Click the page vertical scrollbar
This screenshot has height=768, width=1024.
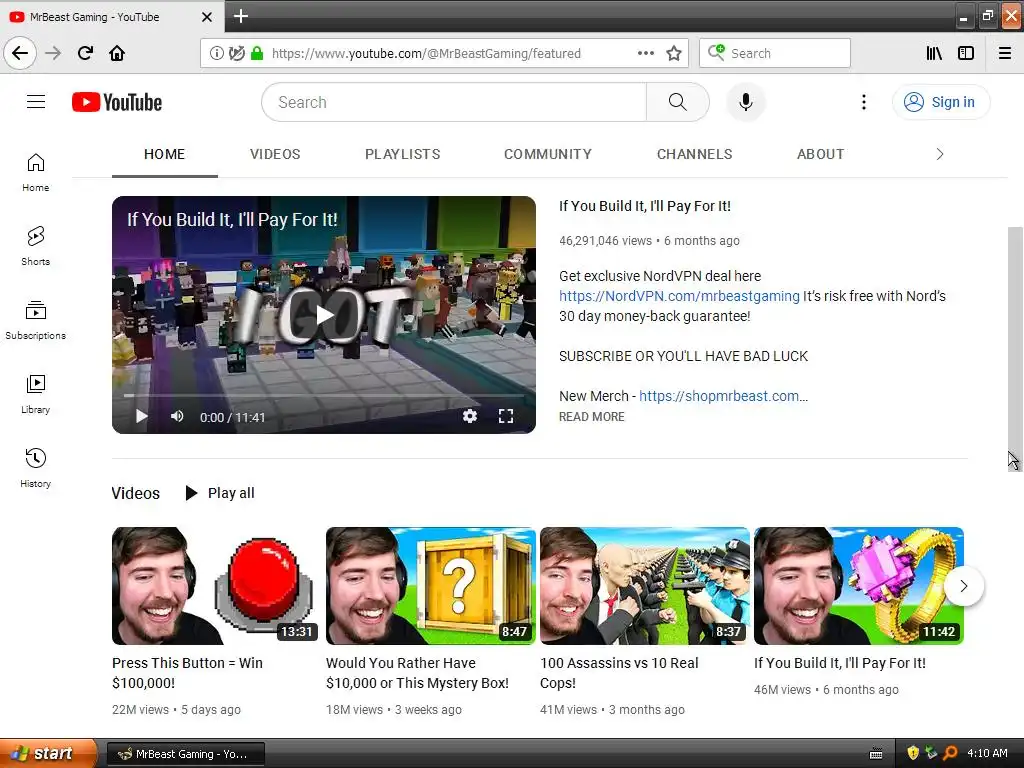point(1016,347)
